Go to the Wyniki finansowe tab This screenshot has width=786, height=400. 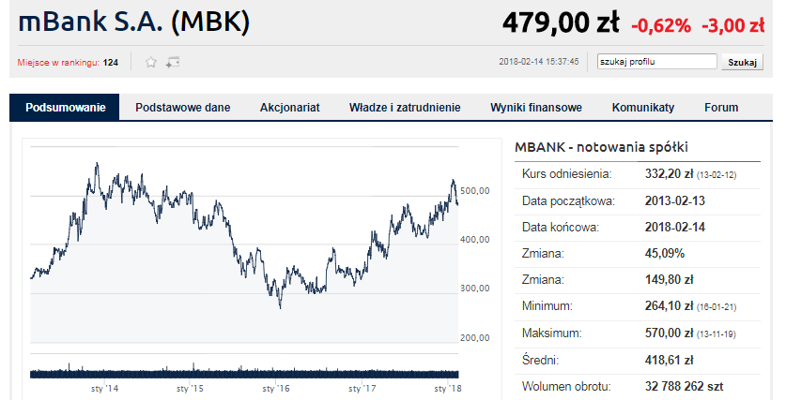pyautogui.click(x=536, y=107)
